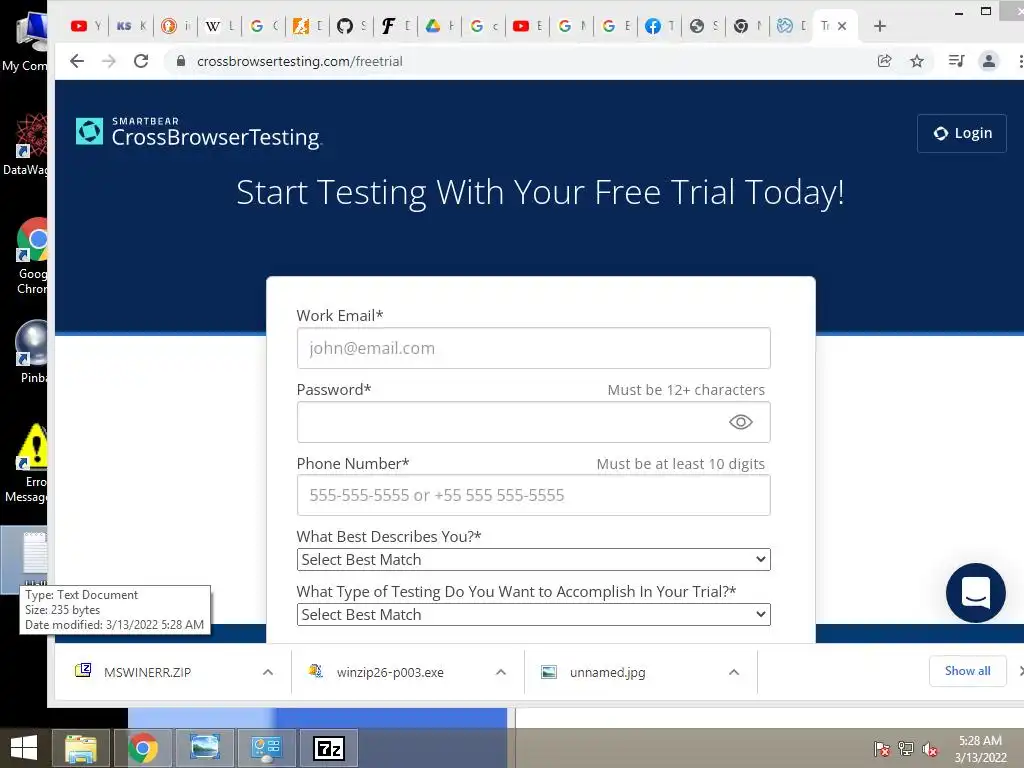Click the address bar URL

(x=300, y=61)
